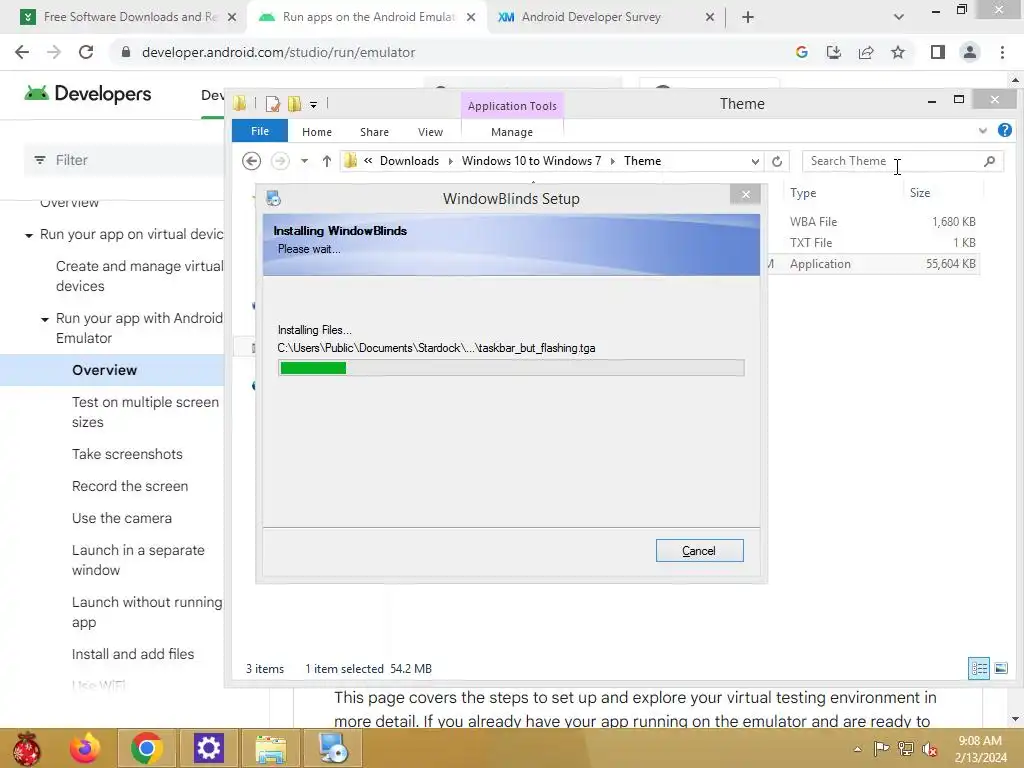1024x768 pixels.
Task: Click the Share page icon in Chrome
Action: coord(866,52)
